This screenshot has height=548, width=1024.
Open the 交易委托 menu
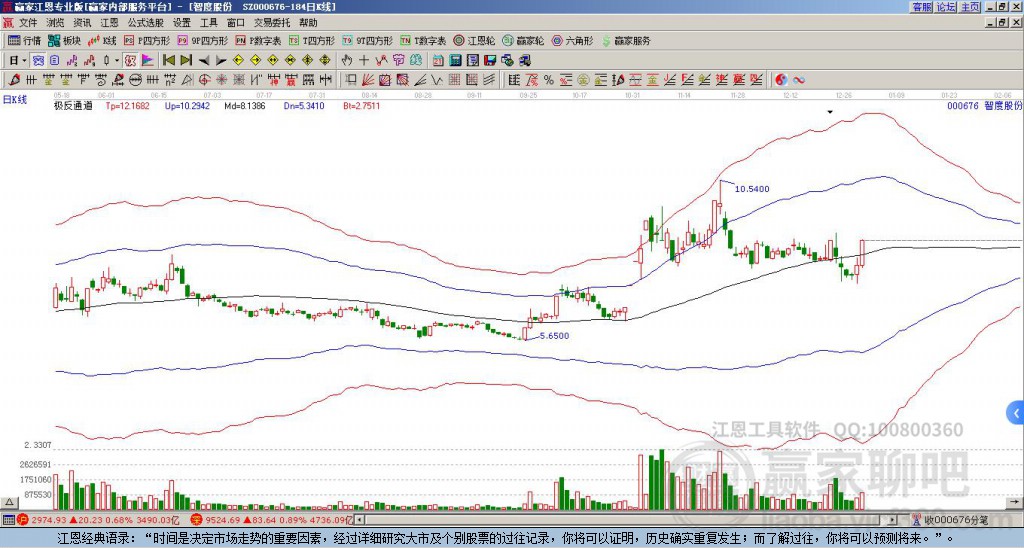272,23
